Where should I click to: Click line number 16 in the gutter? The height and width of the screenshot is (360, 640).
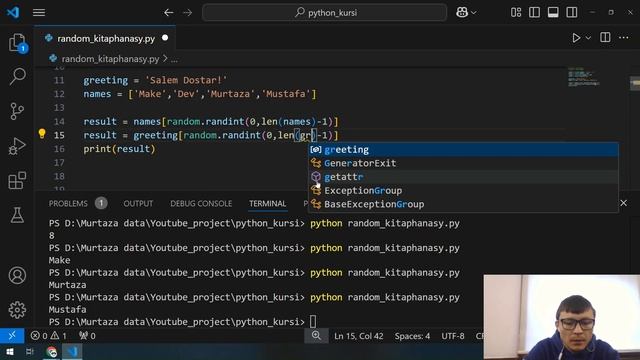(x=59, y=149)
